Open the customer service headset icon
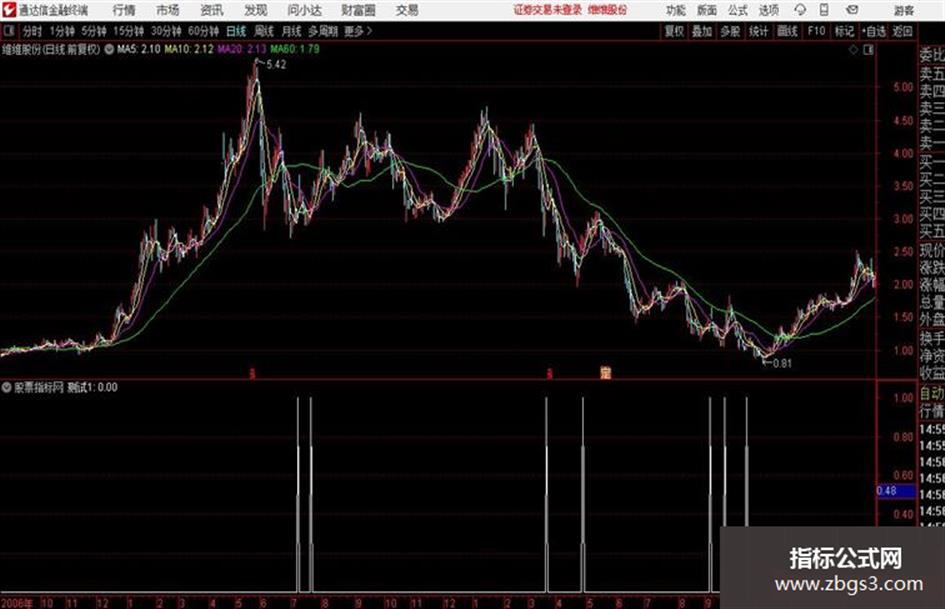Screen dimensions: 945x609 800,10
